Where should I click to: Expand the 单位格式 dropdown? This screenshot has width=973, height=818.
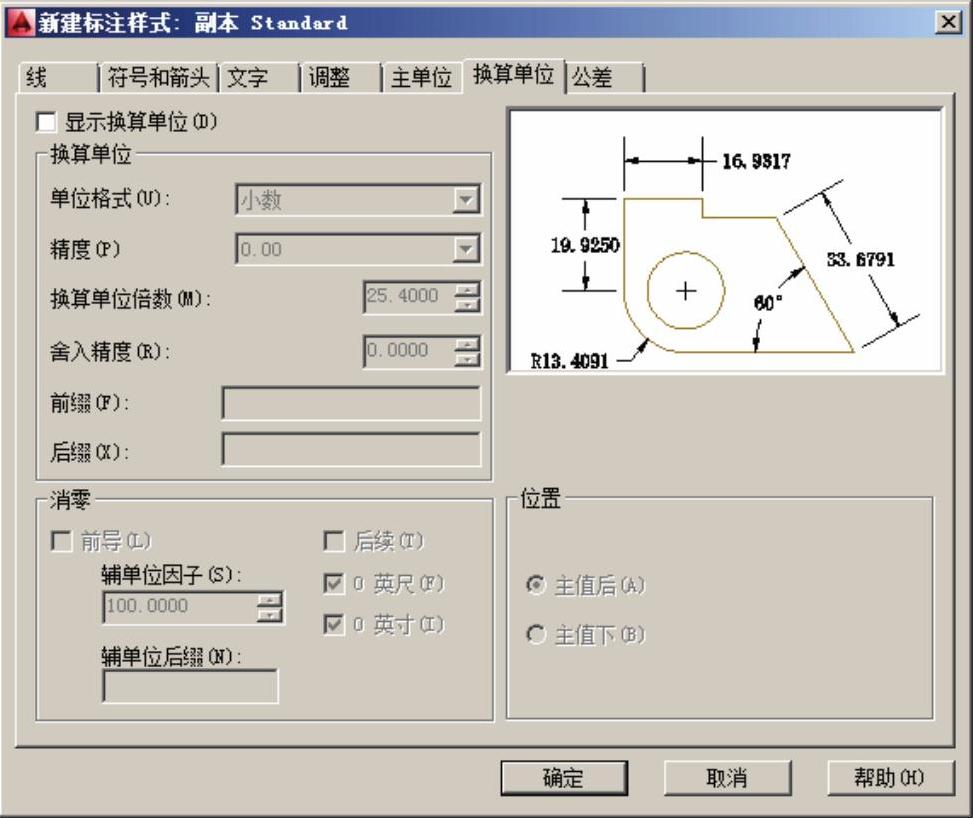pyautogui.click(x=466, y=200)
